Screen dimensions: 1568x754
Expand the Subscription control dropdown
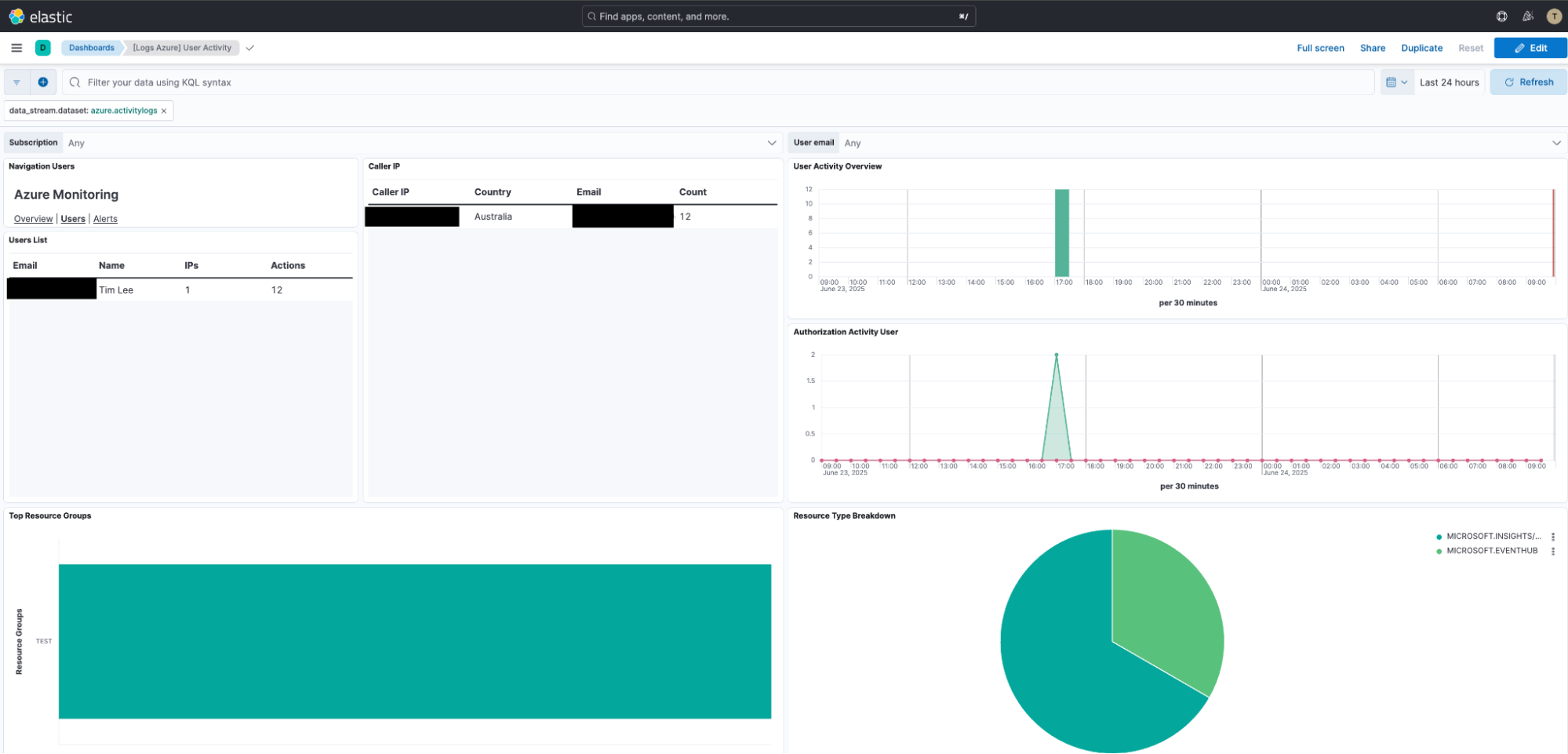(x=772, y=143)
